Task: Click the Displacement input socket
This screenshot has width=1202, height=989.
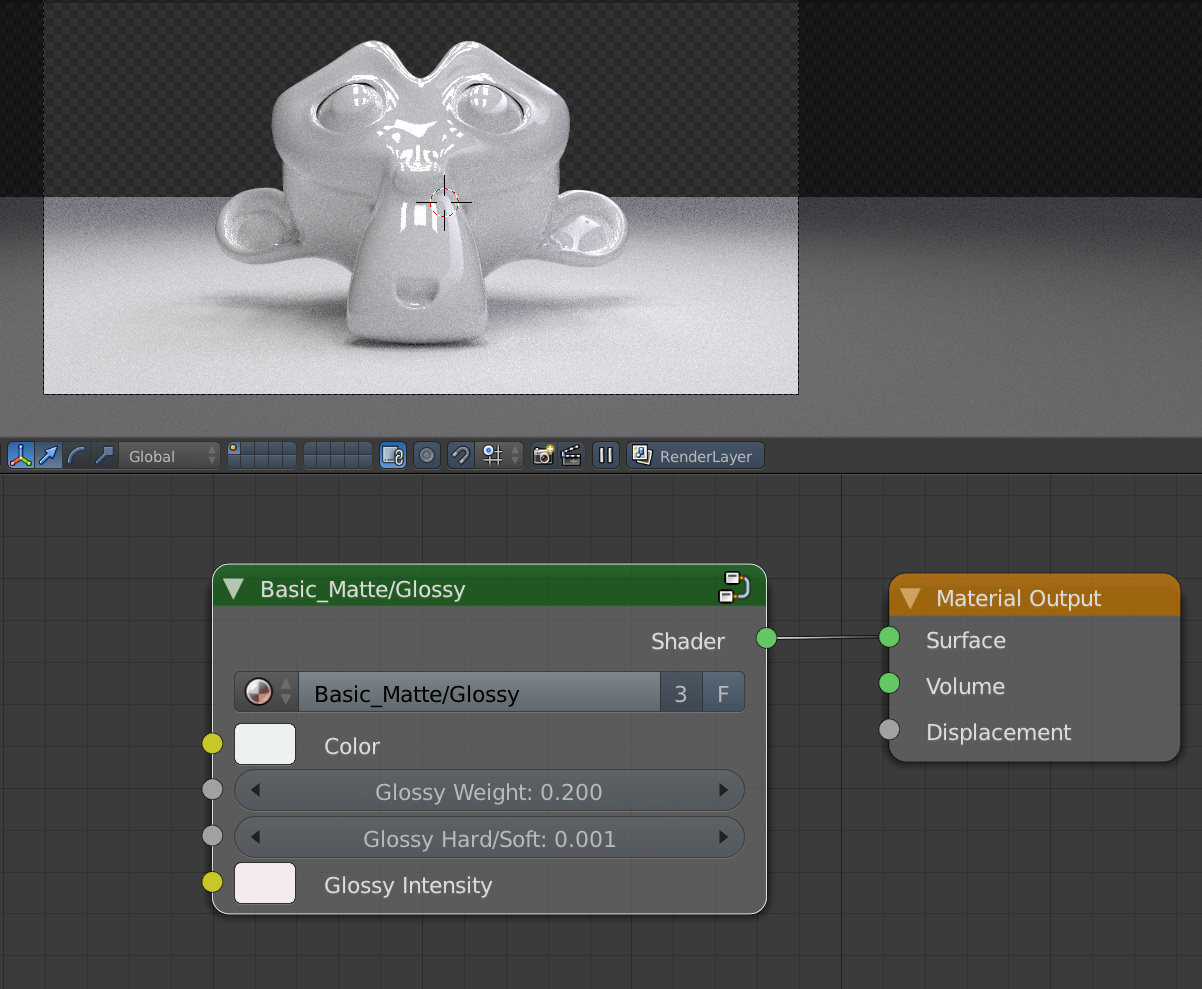Action: pos(889,730)
